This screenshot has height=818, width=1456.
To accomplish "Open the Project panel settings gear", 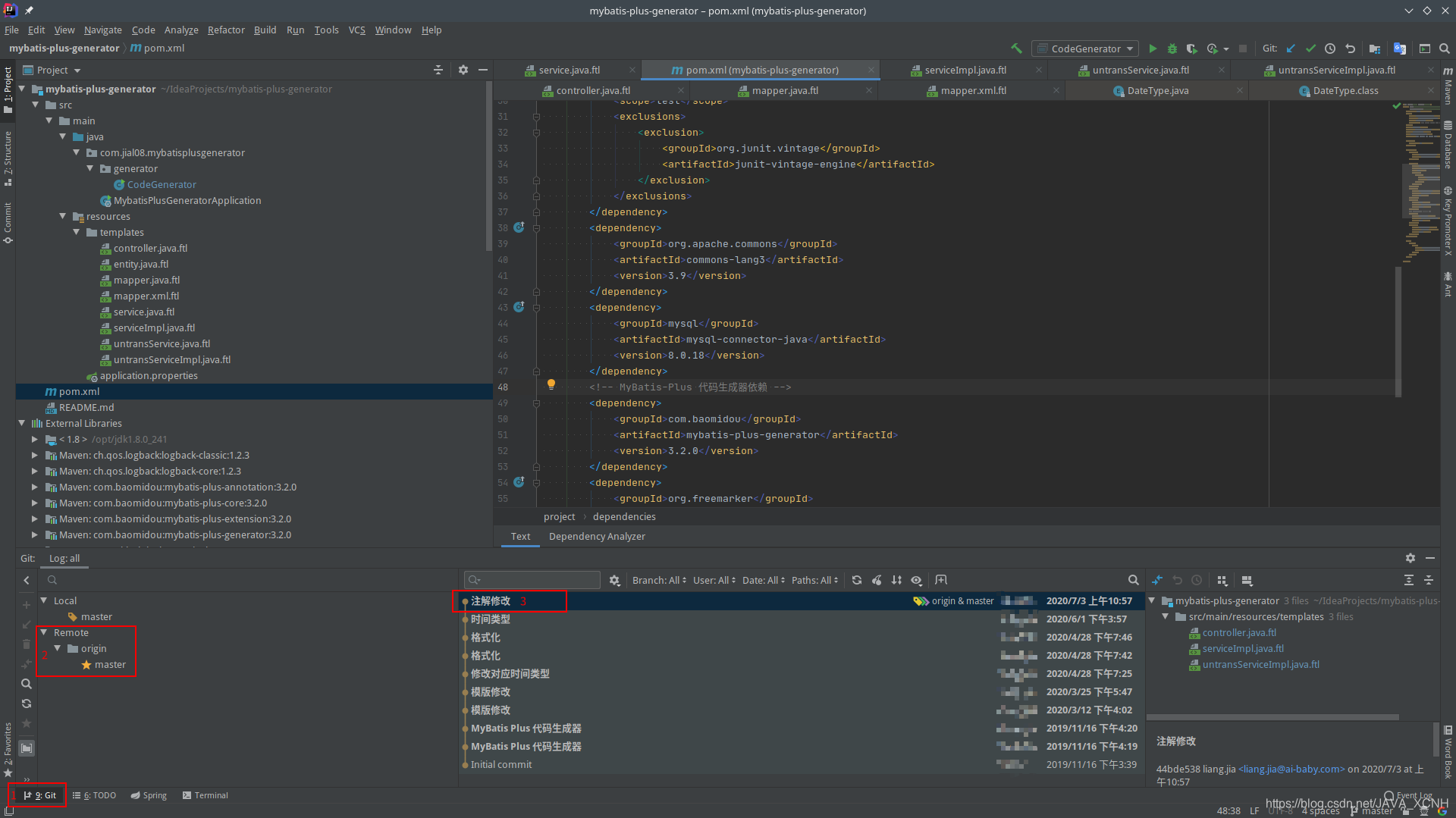I will pos(463,70).
